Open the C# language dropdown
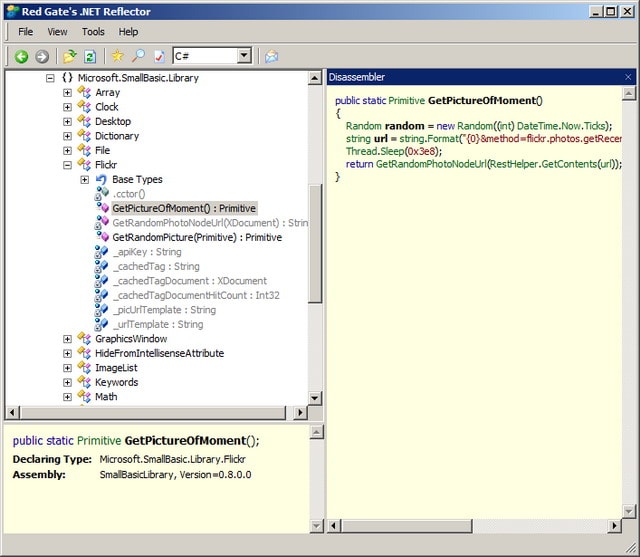This screenshot has width=640, height=557. pyautogui.click(x=244, y=55)
